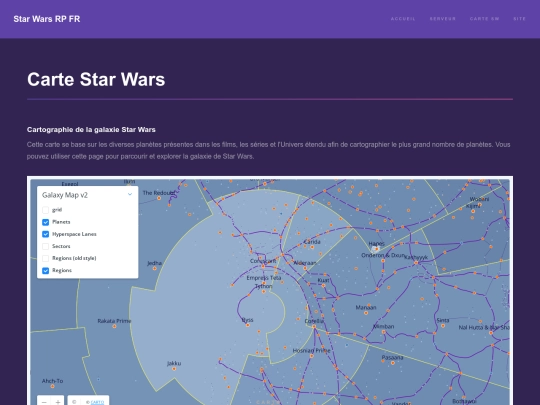The image size is (540, 405).
Task: Click the 'Nal Hutta & Nar Sha' map label
Action: tap(484, 328)
